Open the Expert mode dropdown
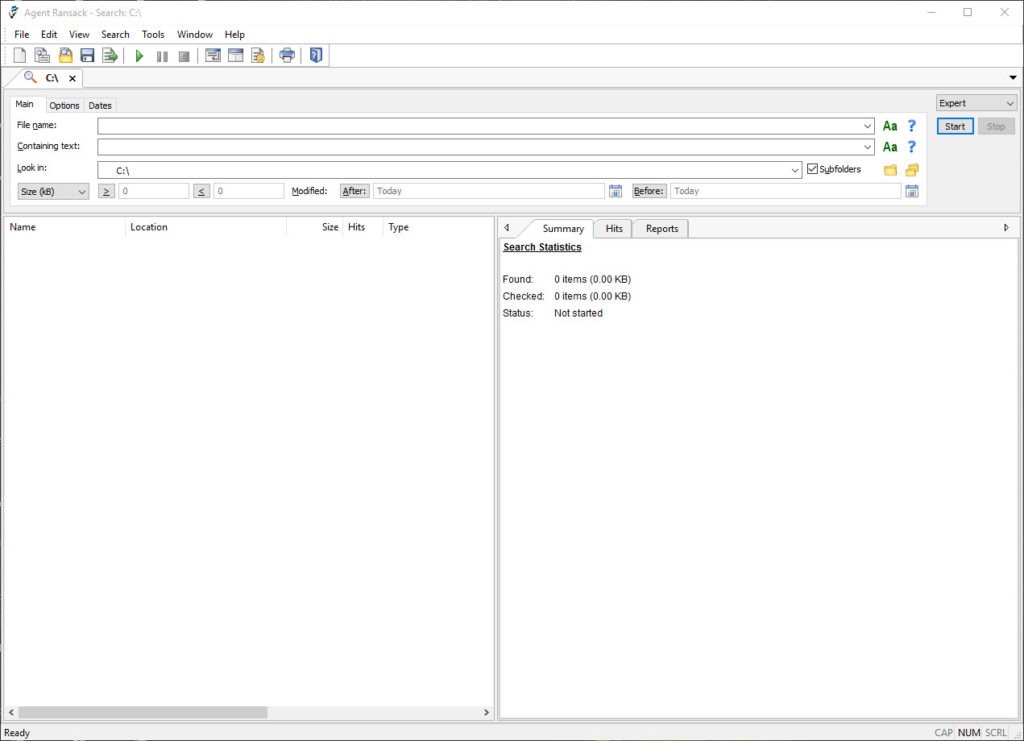The height and width of the screenshot is (741, 1024). [x=976, y=103]
